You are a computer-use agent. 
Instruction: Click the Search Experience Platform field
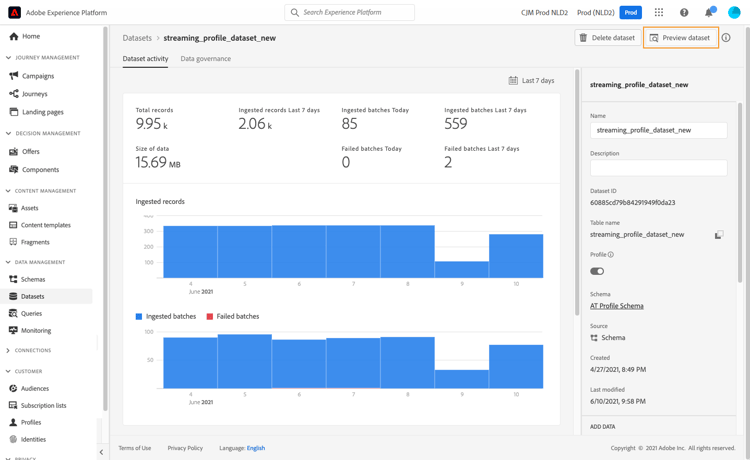click(350, 12)
